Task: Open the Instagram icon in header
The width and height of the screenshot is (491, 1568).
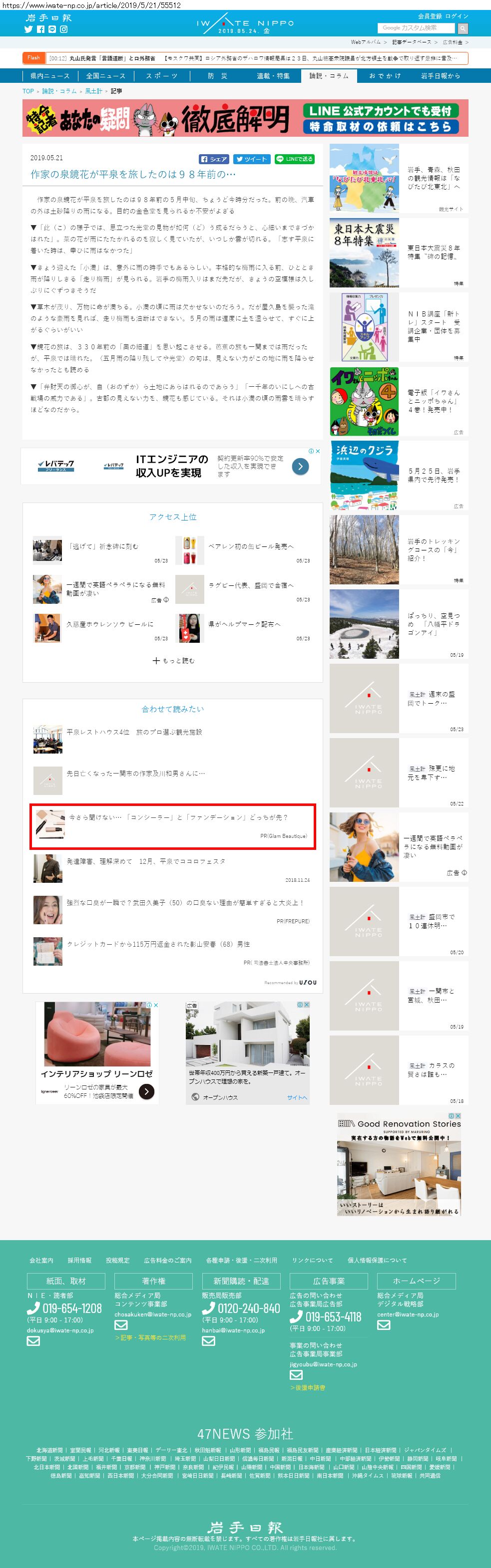Action: coord(63,29)
